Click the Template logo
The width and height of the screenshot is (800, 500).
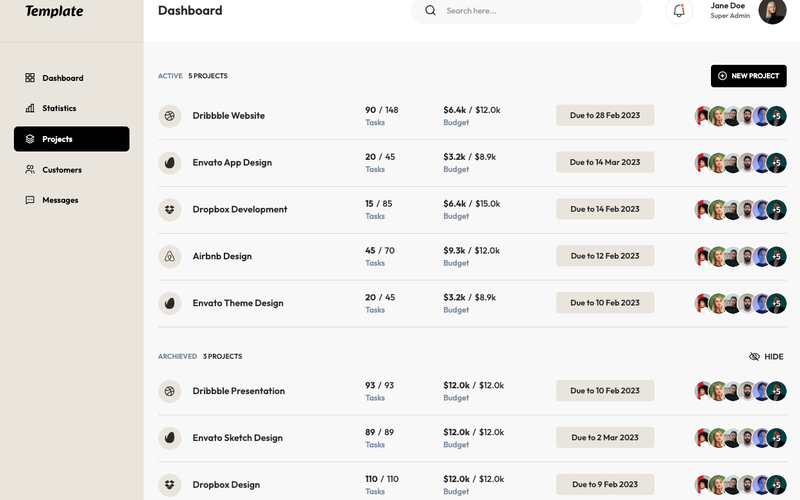tap(54, 11)
